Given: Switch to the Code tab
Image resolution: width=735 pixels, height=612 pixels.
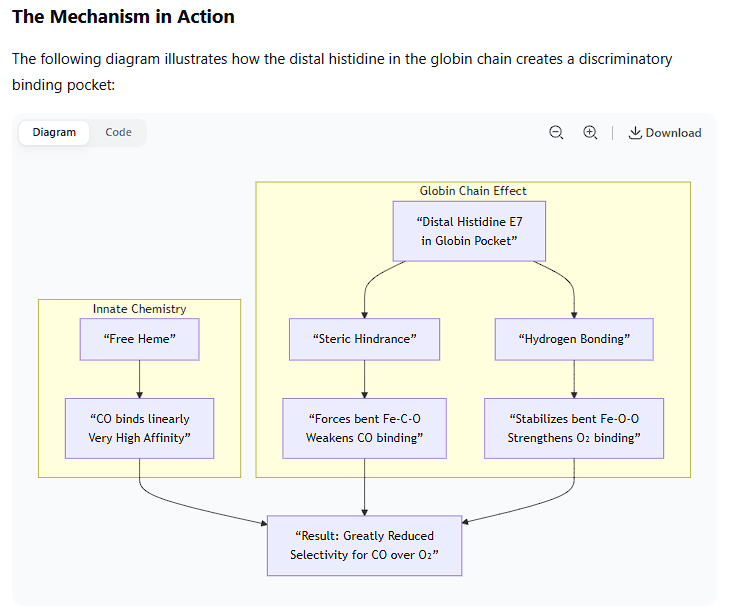Looking at the screenshot, I should point(118,132).
